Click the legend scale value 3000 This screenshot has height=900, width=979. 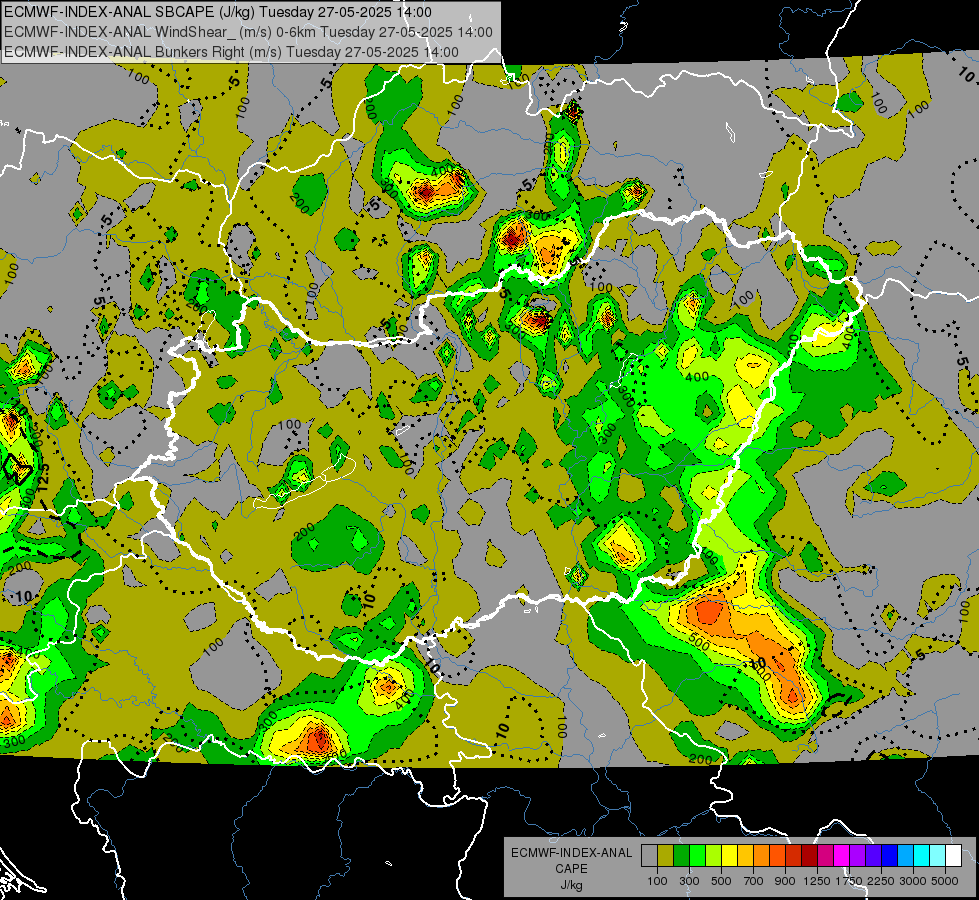pos(913,881)
